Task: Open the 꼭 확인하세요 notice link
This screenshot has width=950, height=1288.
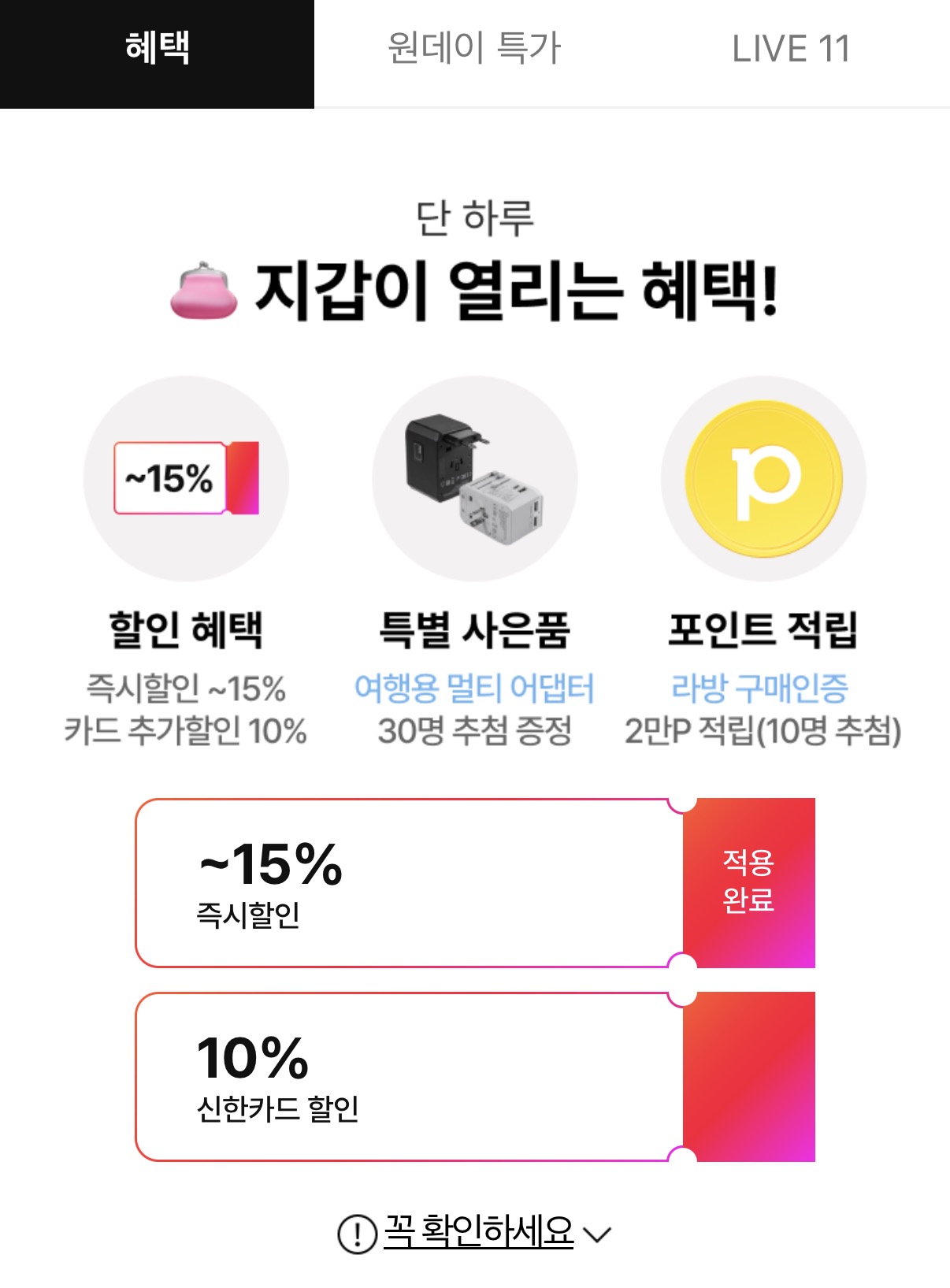Action: [478, 1231]
